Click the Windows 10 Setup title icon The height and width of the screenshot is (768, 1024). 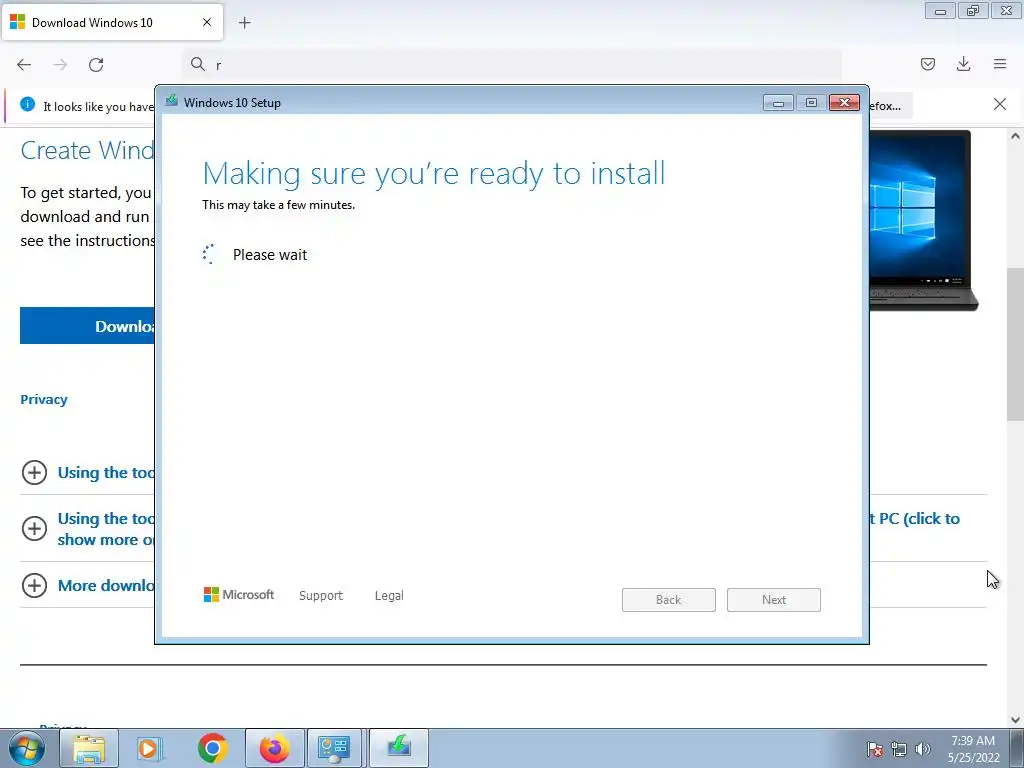tap(172, 101)
